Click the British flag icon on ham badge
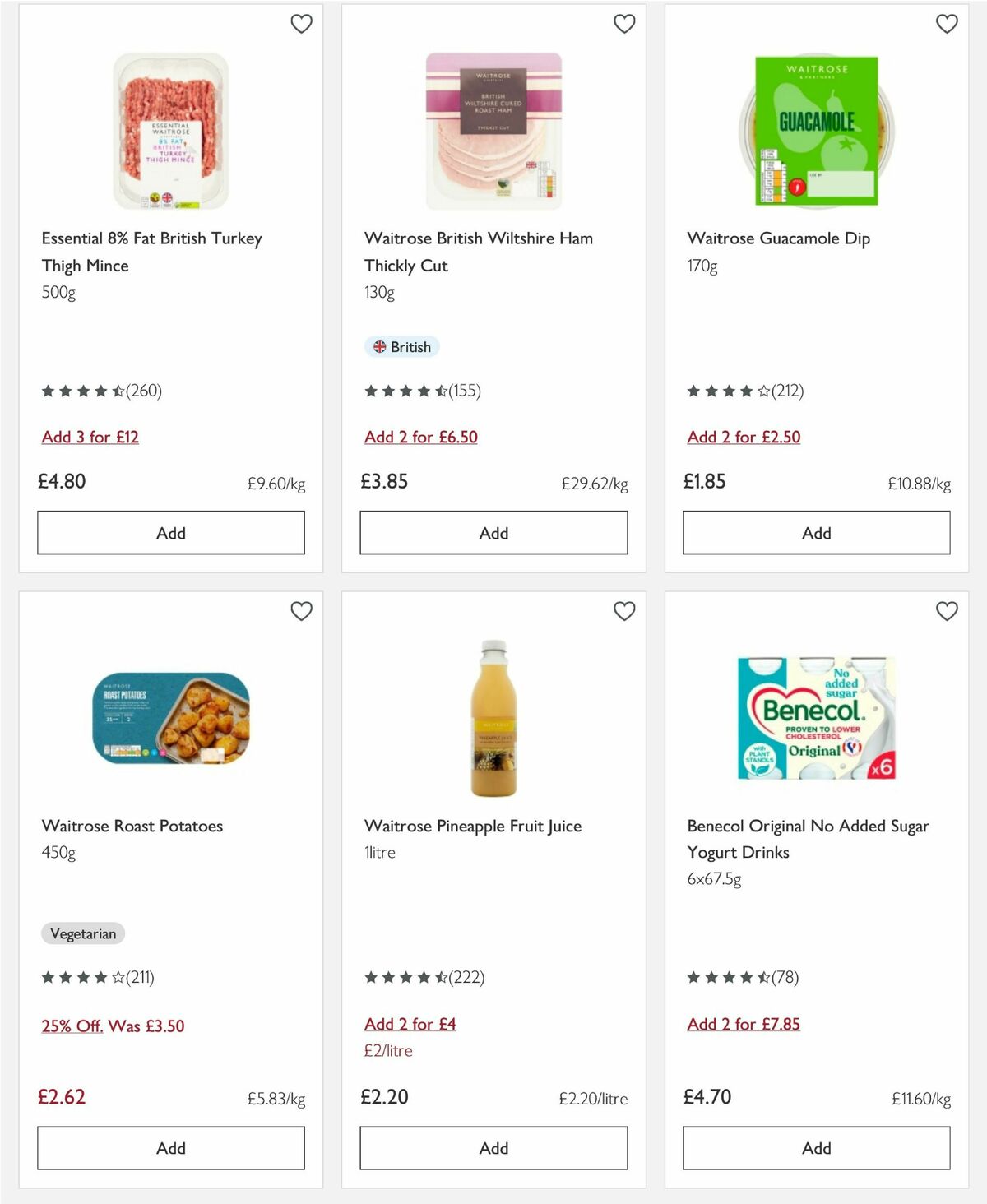Screen dimensions: 987x1204 pyautogui.click(x=381, y=347)
